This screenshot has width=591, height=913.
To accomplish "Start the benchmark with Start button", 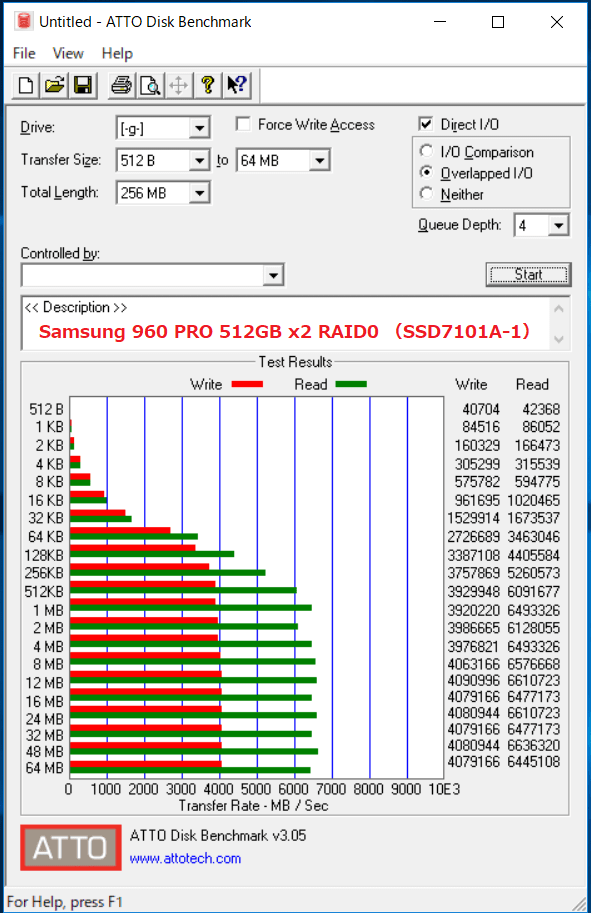I will (528, 274).
